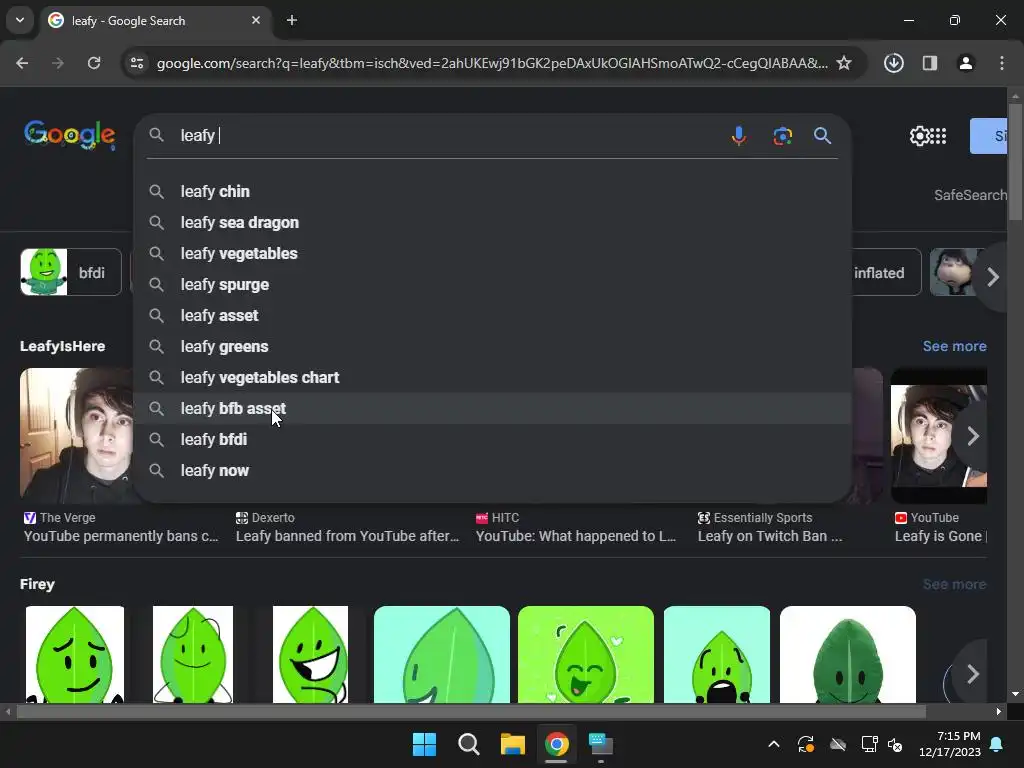Open 'Leafy banned from YouTube after...' link
The image size is (1024, 768).
(347, 536)
